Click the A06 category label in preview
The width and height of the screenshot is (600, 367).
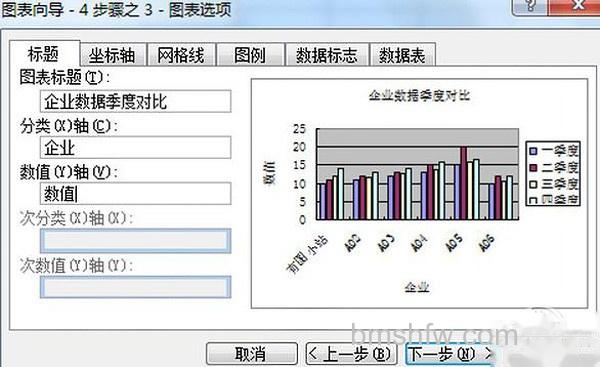click(486, 243)
